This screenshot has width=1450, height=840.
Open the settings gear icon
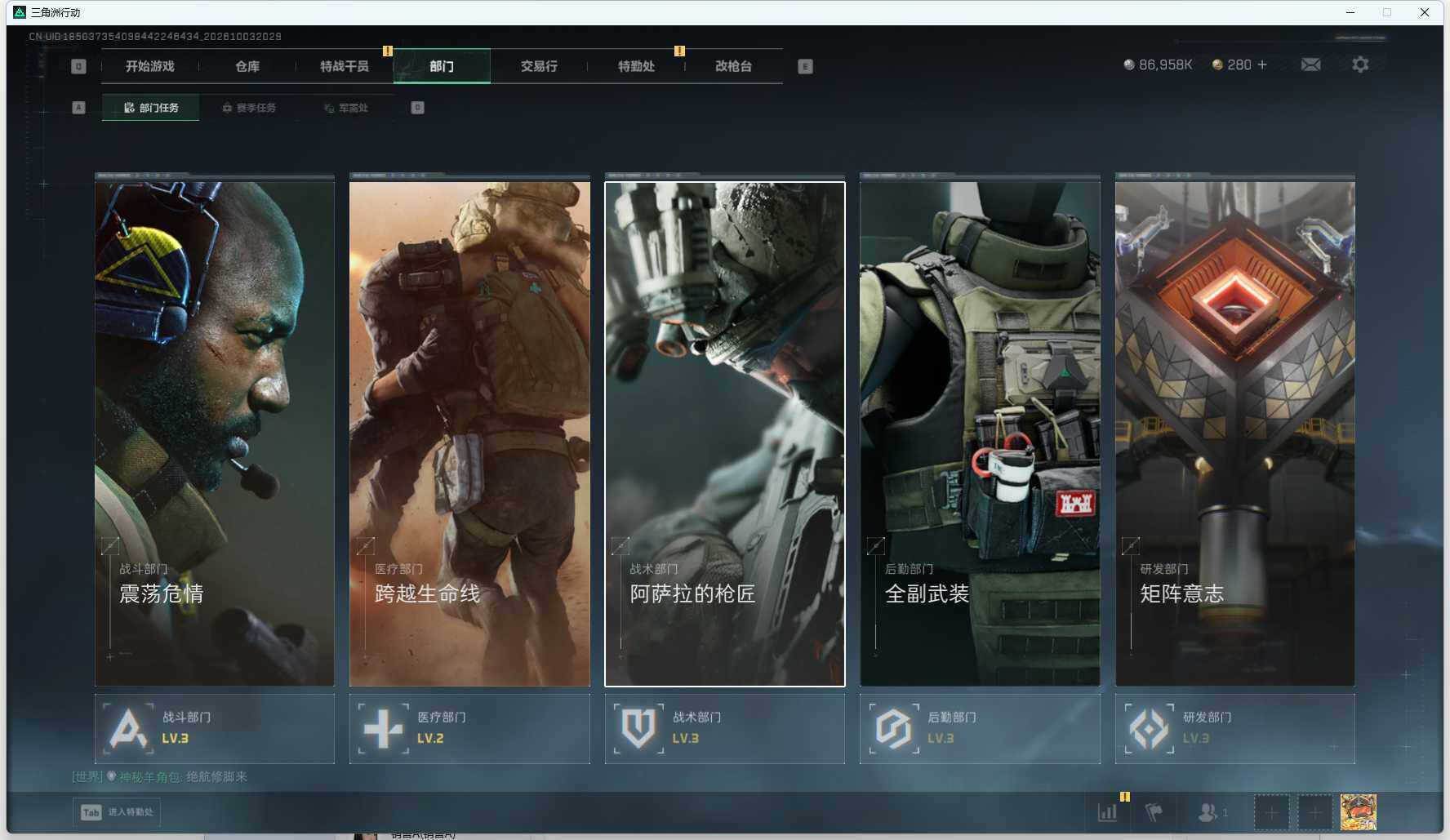(1360, 64)
